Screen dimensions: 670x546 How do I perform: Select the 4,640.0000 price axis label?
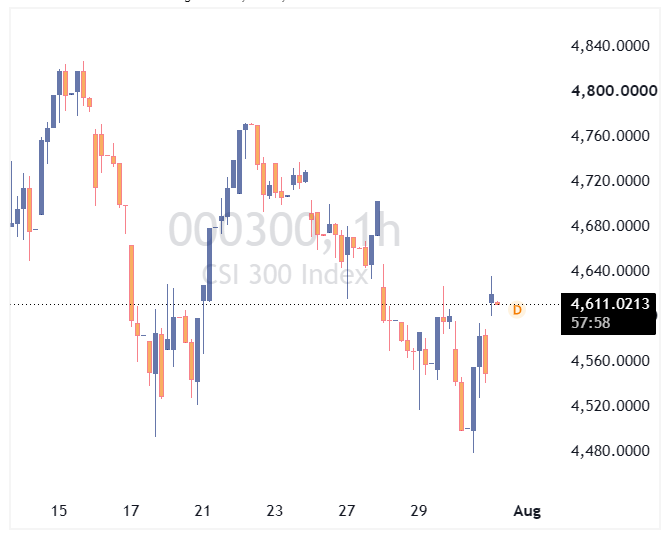click(x=610, y=271)
